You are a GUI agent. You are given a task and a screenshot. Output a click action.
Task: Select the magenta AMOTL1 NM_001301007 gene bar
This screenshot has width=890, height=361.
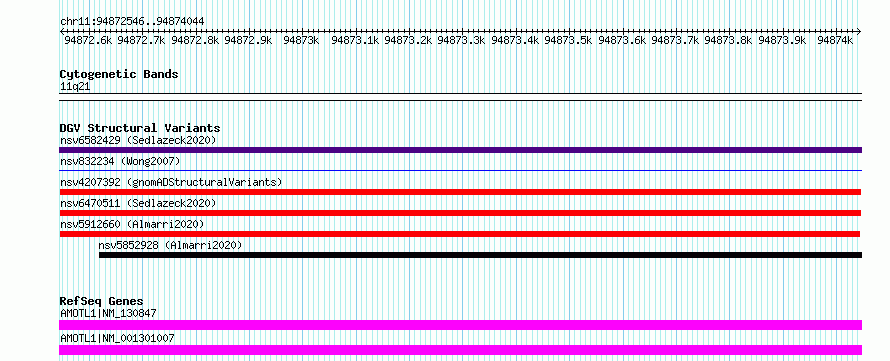point(460,350)
